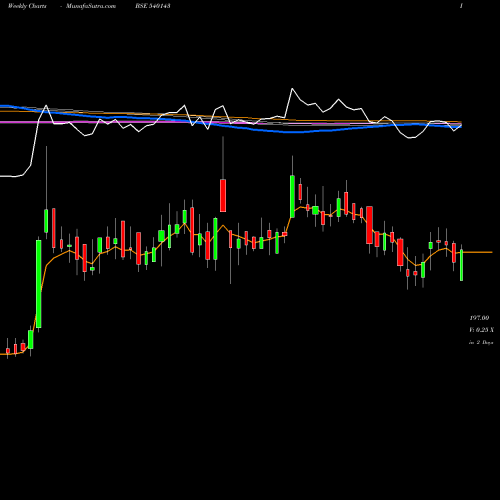Click the 'MunafaSutra.com' label
Screen dimensions: 500x500
[91, 6]
